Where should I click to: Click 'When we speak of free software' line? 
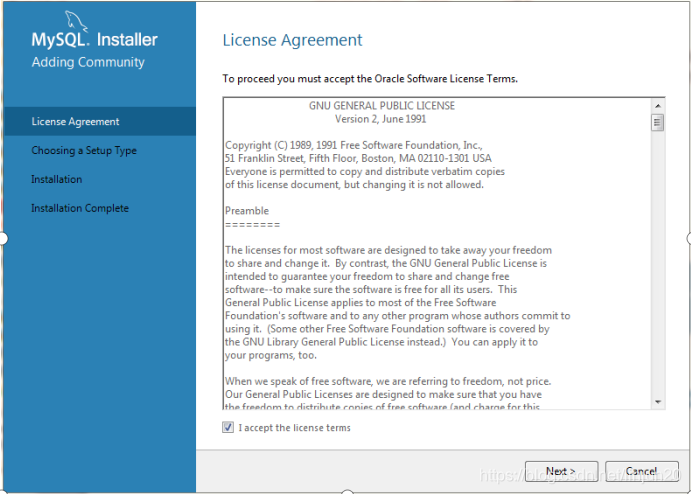[388, 381]
